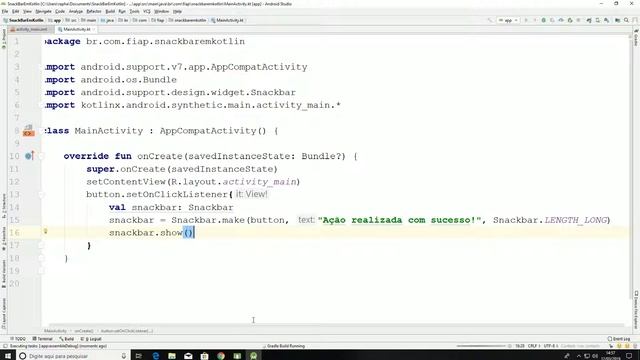Open Chrome from taskbar
This screenshot has height=360, width=640.
(x=221, y=356)
